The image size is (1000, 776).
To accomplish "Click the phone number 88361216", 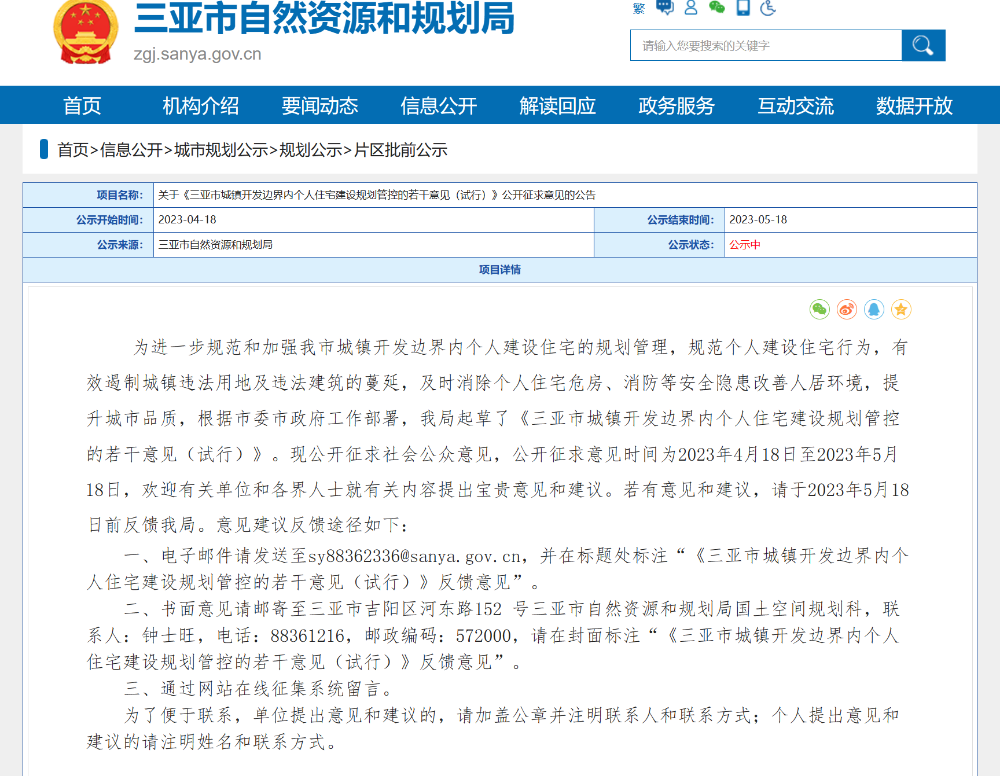I will pos(308,636).
